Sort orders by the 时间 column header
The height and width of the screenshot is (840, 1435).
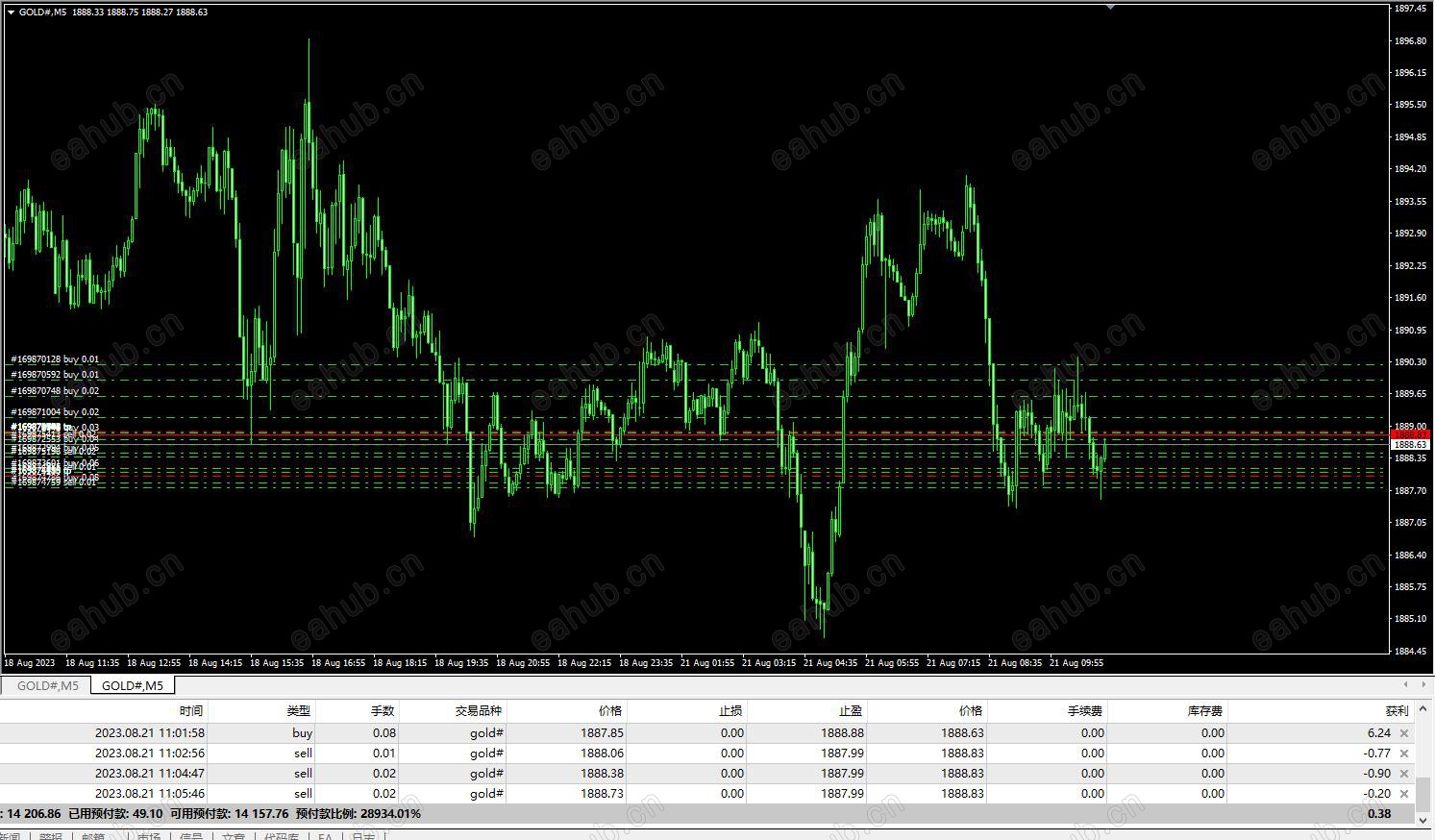point(191,711)
